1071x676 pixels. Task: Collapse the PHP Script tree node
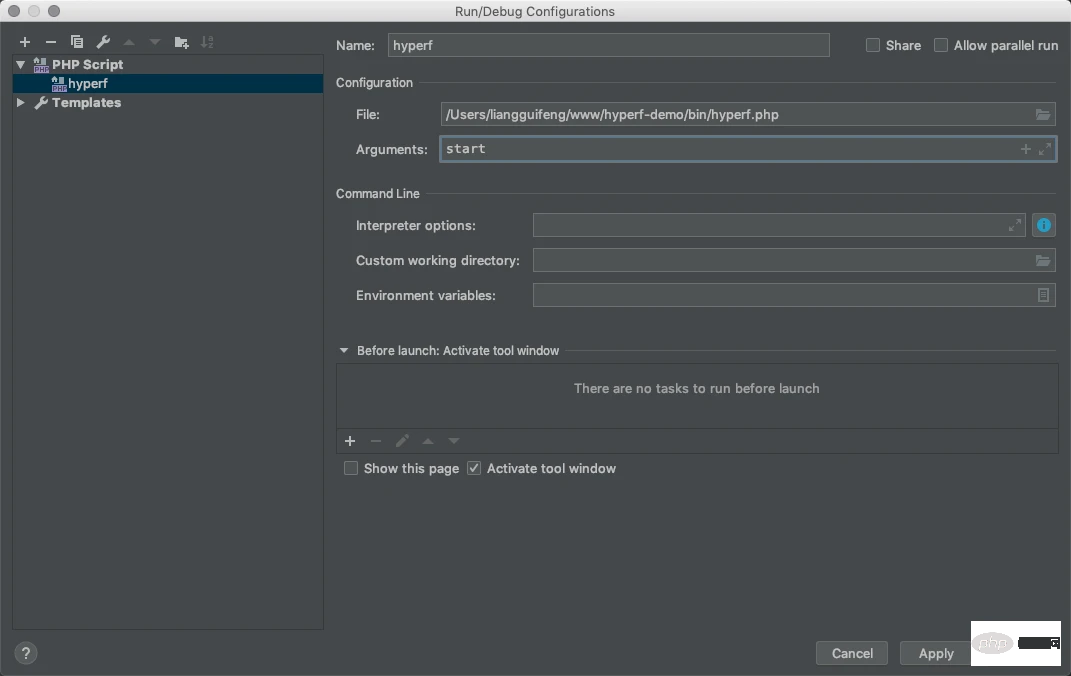21,65
